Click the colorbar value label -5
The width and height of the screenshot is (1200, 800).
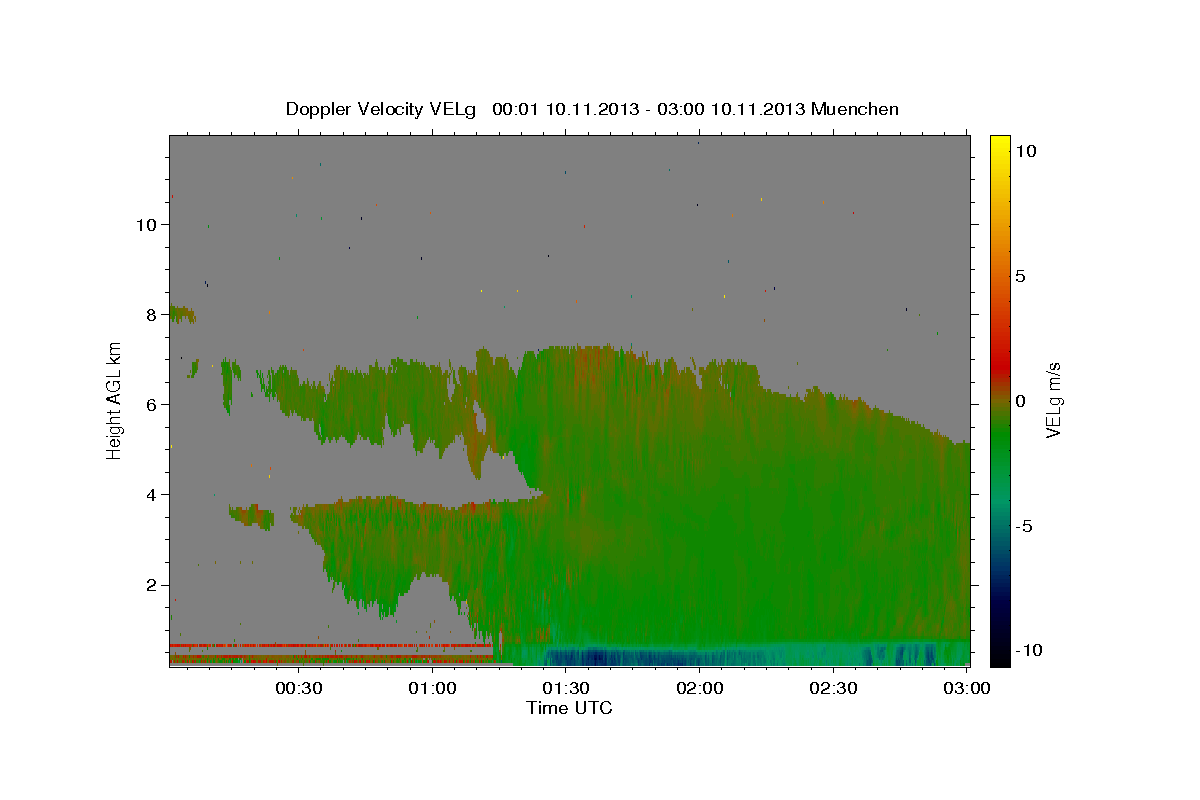click(1023, 526)
